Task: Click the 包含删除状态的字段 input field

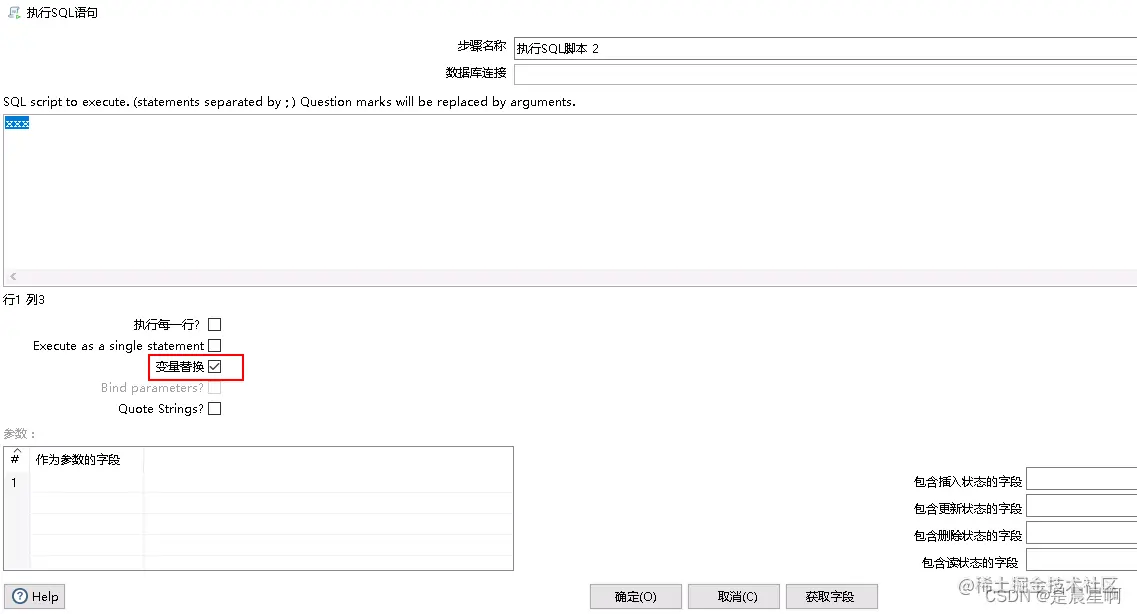Action: tap(1081, 533)
